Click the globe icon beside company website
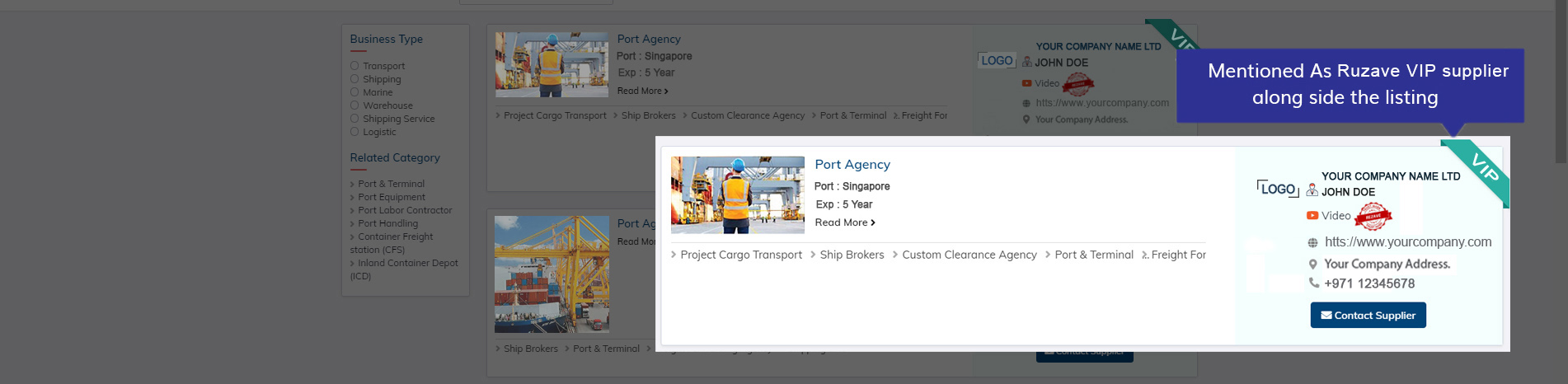This screenshot has height=384, width=1568. tap(1312, 243)
